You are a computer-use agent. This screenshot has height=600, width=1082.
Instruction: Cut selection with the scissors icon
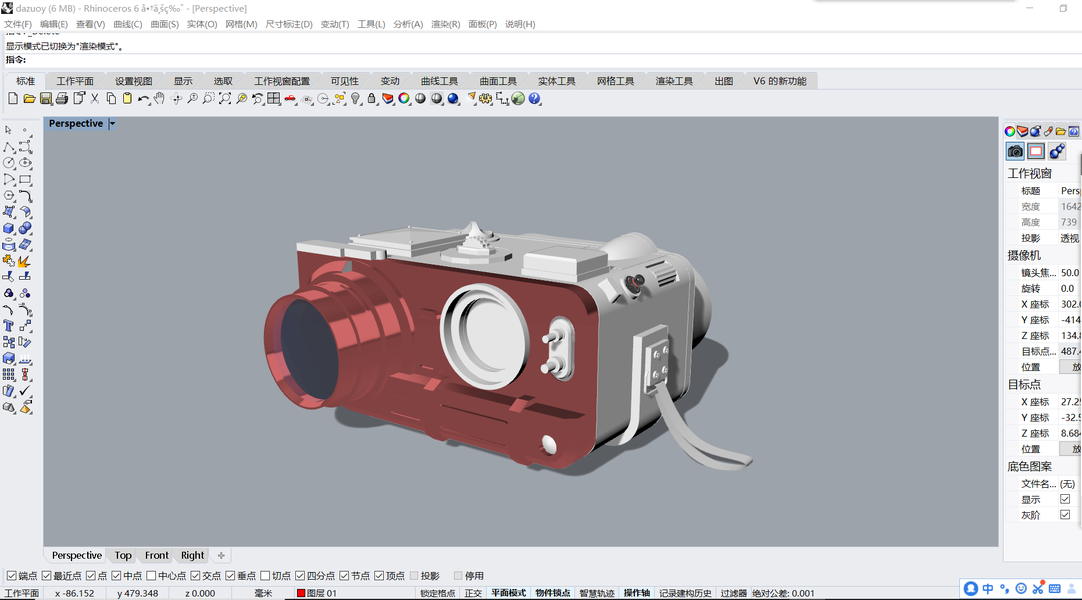point(95,99)
